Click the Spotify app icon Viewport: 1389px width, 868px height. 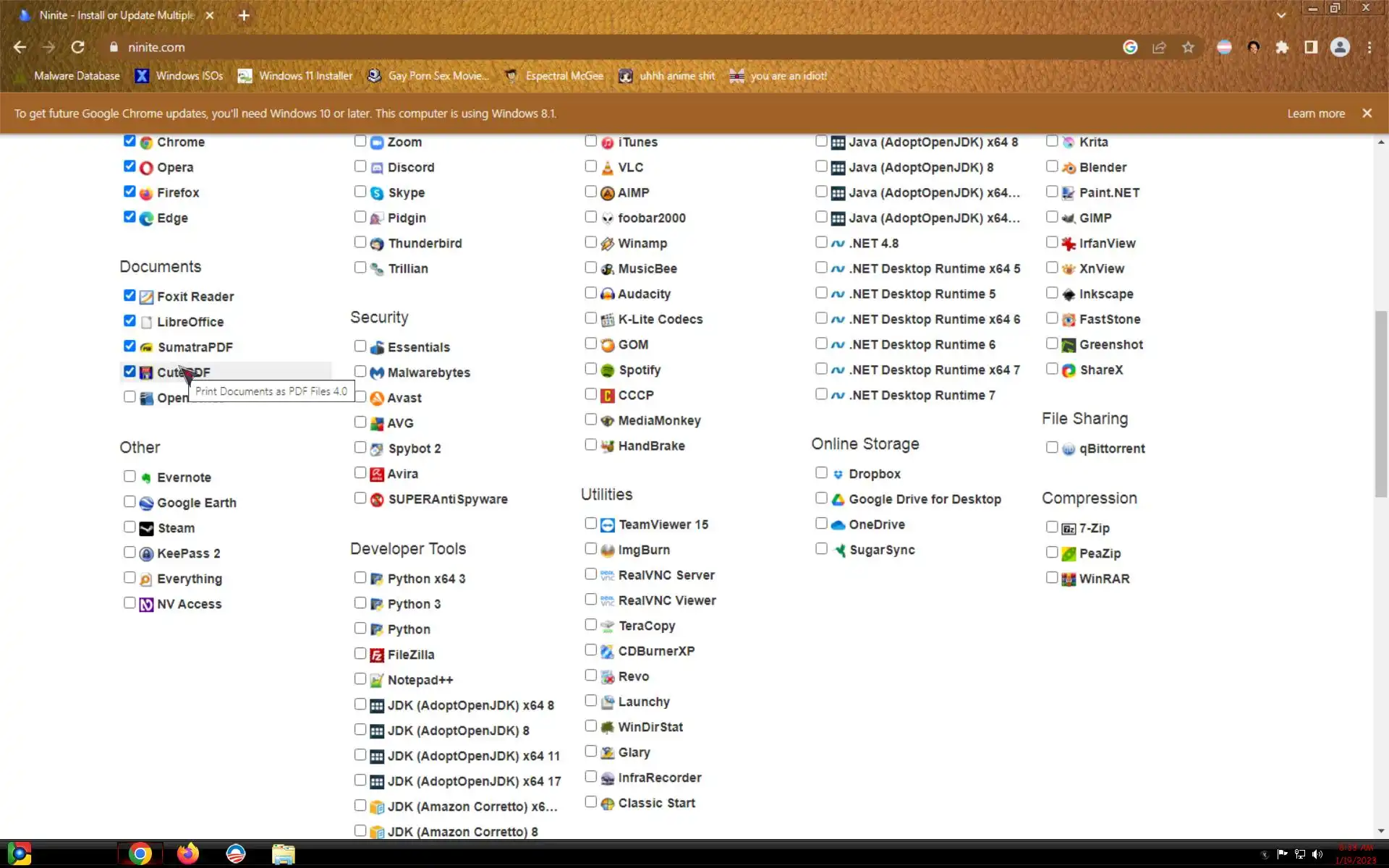(x=608, y=370)
